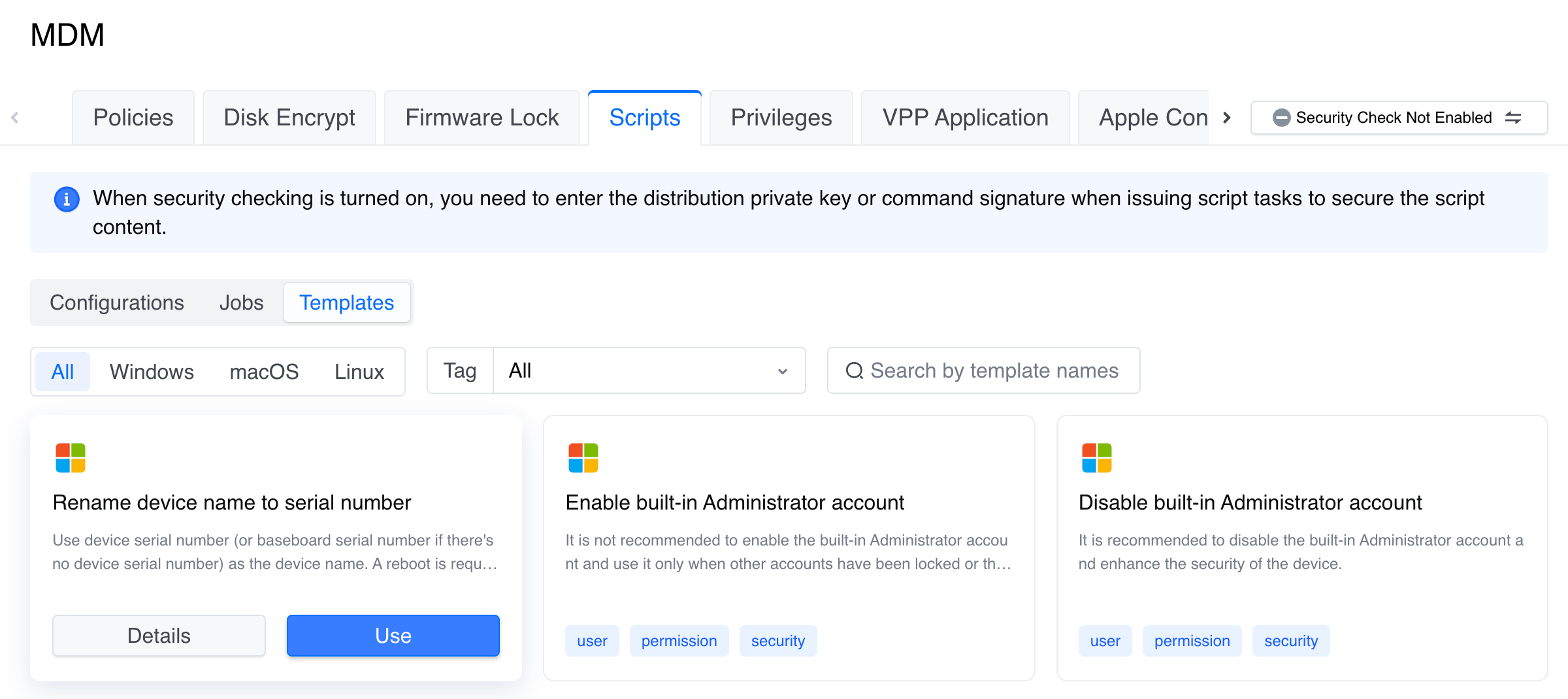Click the permission tag on Enable Administrator card
This screenshot has height=699, width=1568.
point(679,641)
